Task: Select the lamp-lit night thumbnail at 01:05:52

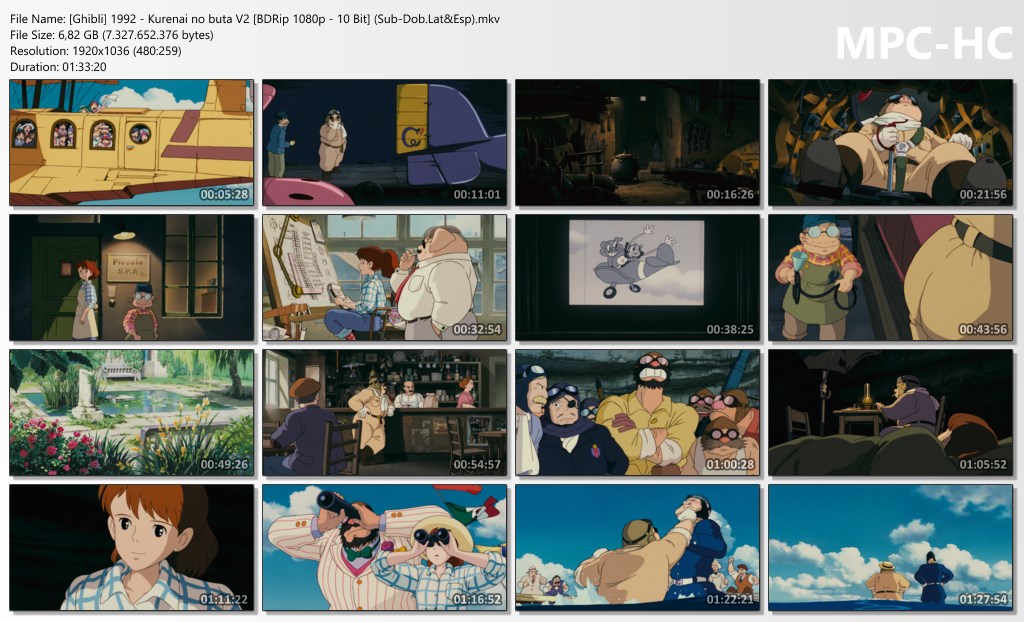Action: point(890,412)
